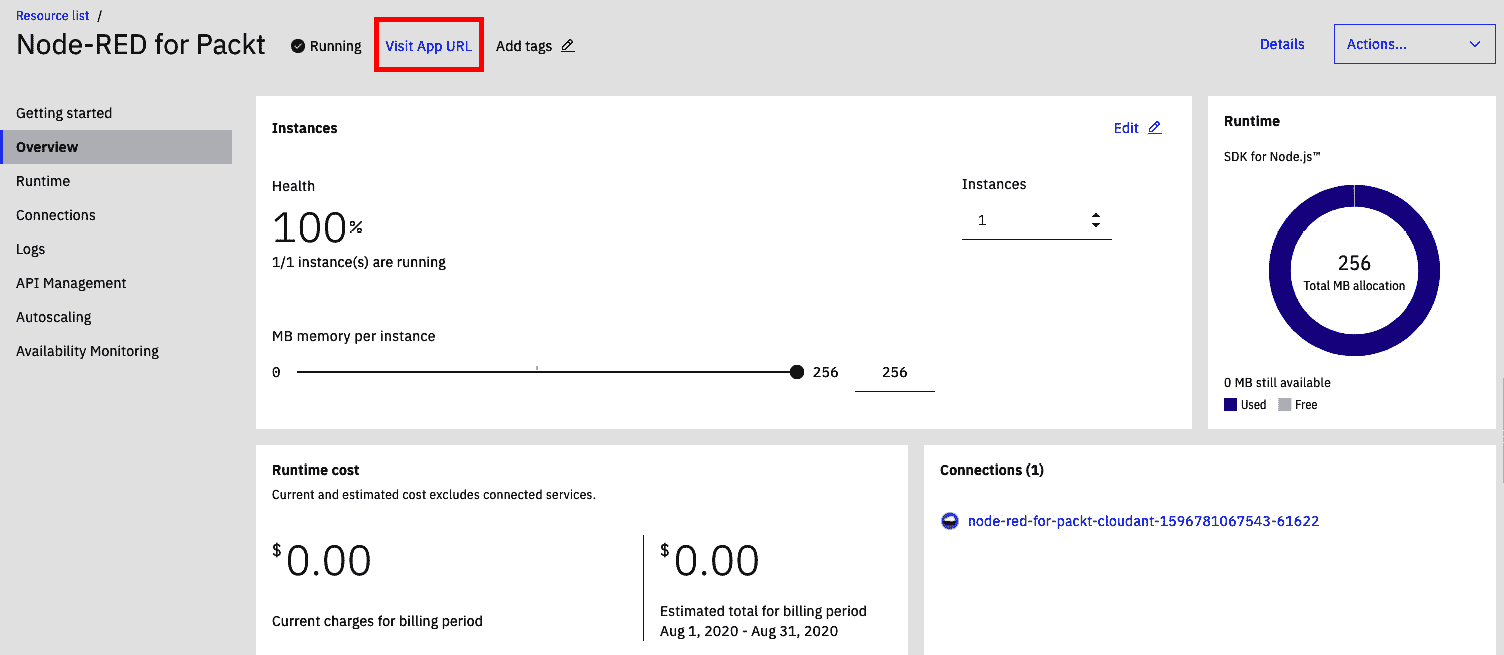1504x655 pixels.
Task: Click the Visit App URL link
Action: [428, 46]
